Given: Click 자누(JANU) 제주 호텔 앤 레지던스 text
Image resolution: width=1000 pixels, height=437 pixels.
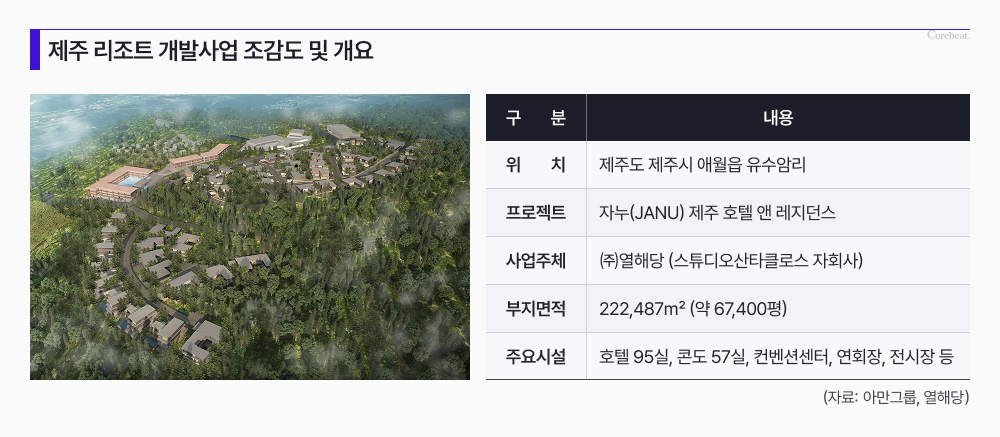Looking at the screenshot, I should [717, 213].
